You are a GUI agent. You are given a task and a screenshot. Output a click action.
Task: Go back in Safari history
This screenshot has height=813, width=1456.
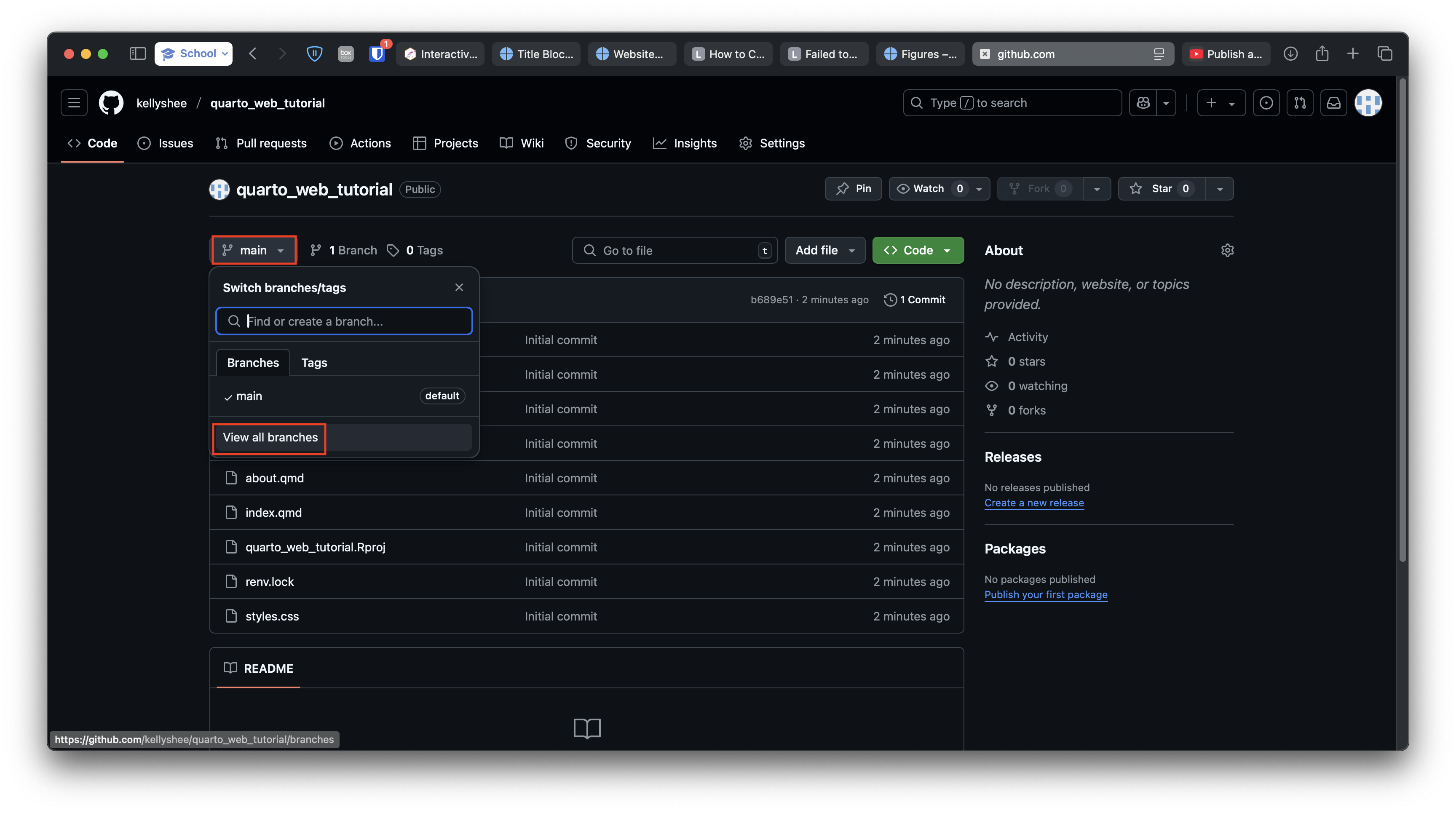[x=253, y=53]
